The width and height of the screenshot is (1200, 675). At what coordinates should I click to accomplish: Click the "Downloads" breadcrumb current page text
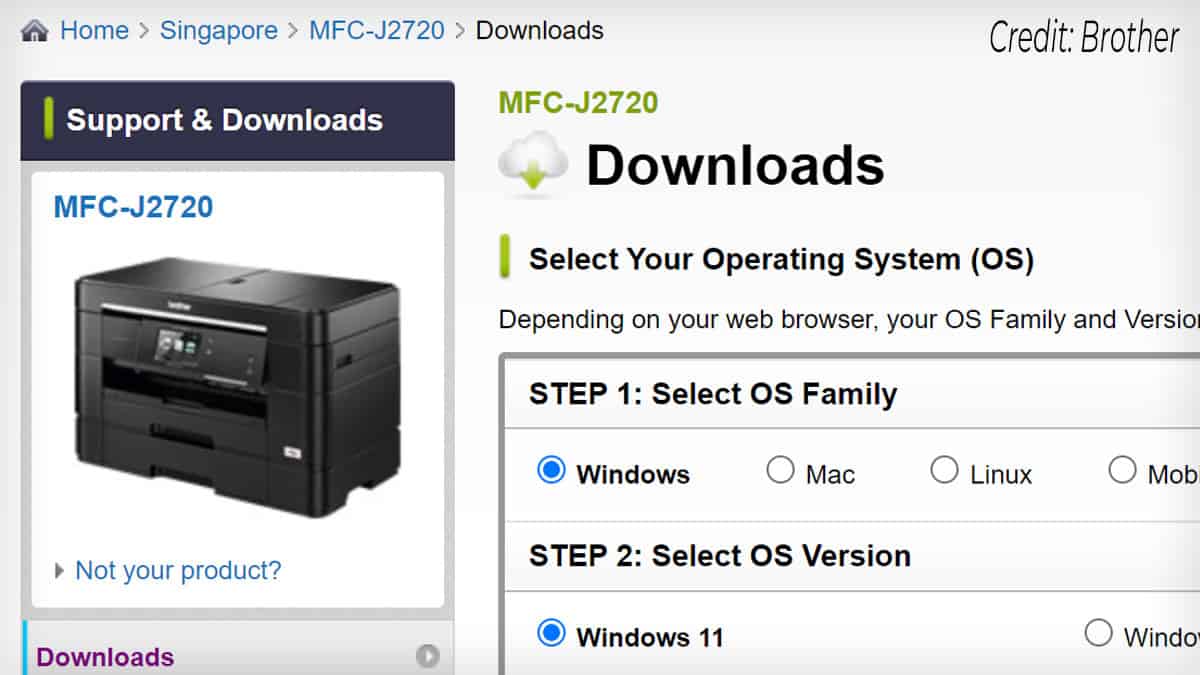coord(540,31)
